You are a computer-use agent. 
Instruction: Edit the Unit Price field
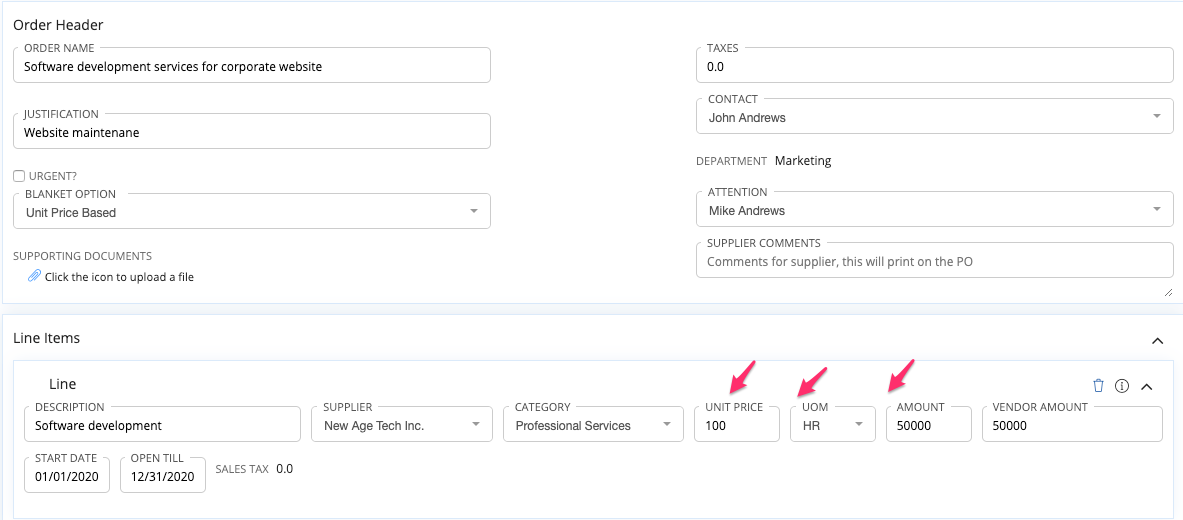(737, 424)
